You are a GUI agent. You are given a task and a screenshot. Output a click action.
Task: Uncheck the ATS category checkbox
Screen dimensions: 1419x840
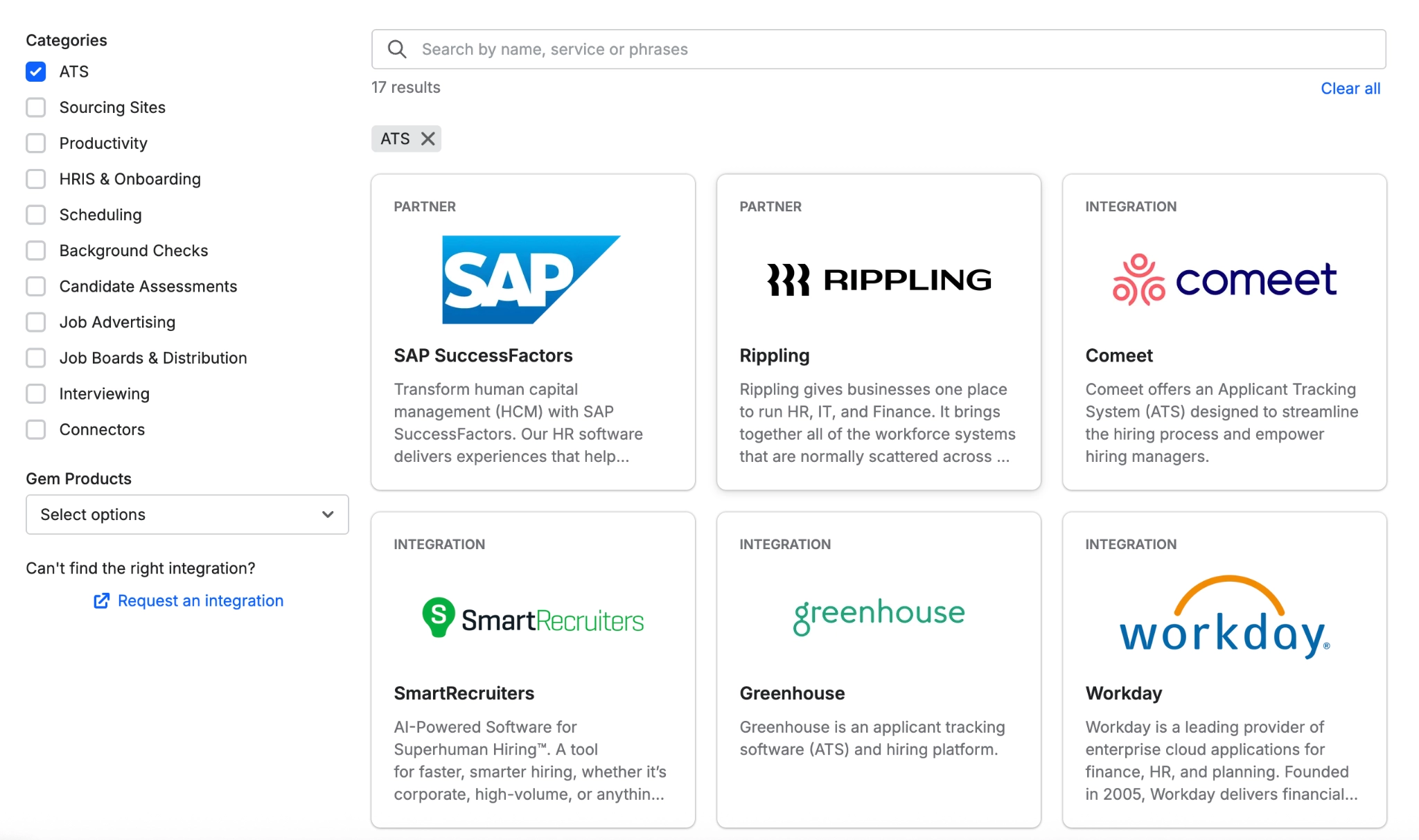pos(36,71)
